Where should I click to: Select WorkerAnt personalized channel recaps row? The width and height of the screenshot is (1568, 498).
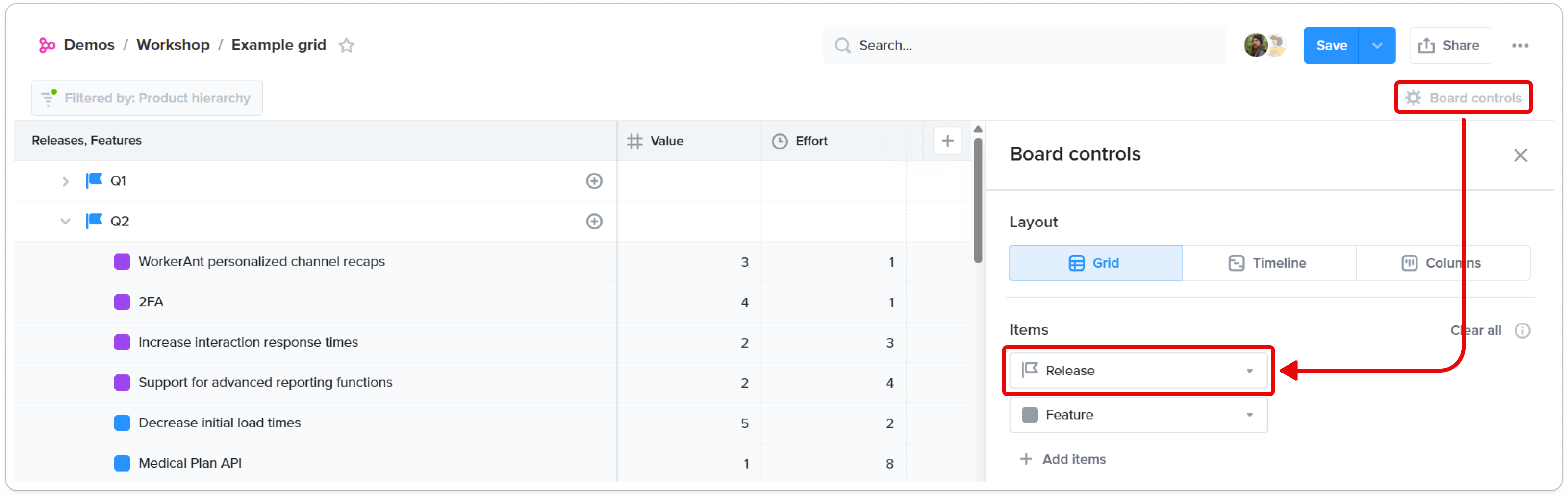pyautogui.click(x=315, y=261)
